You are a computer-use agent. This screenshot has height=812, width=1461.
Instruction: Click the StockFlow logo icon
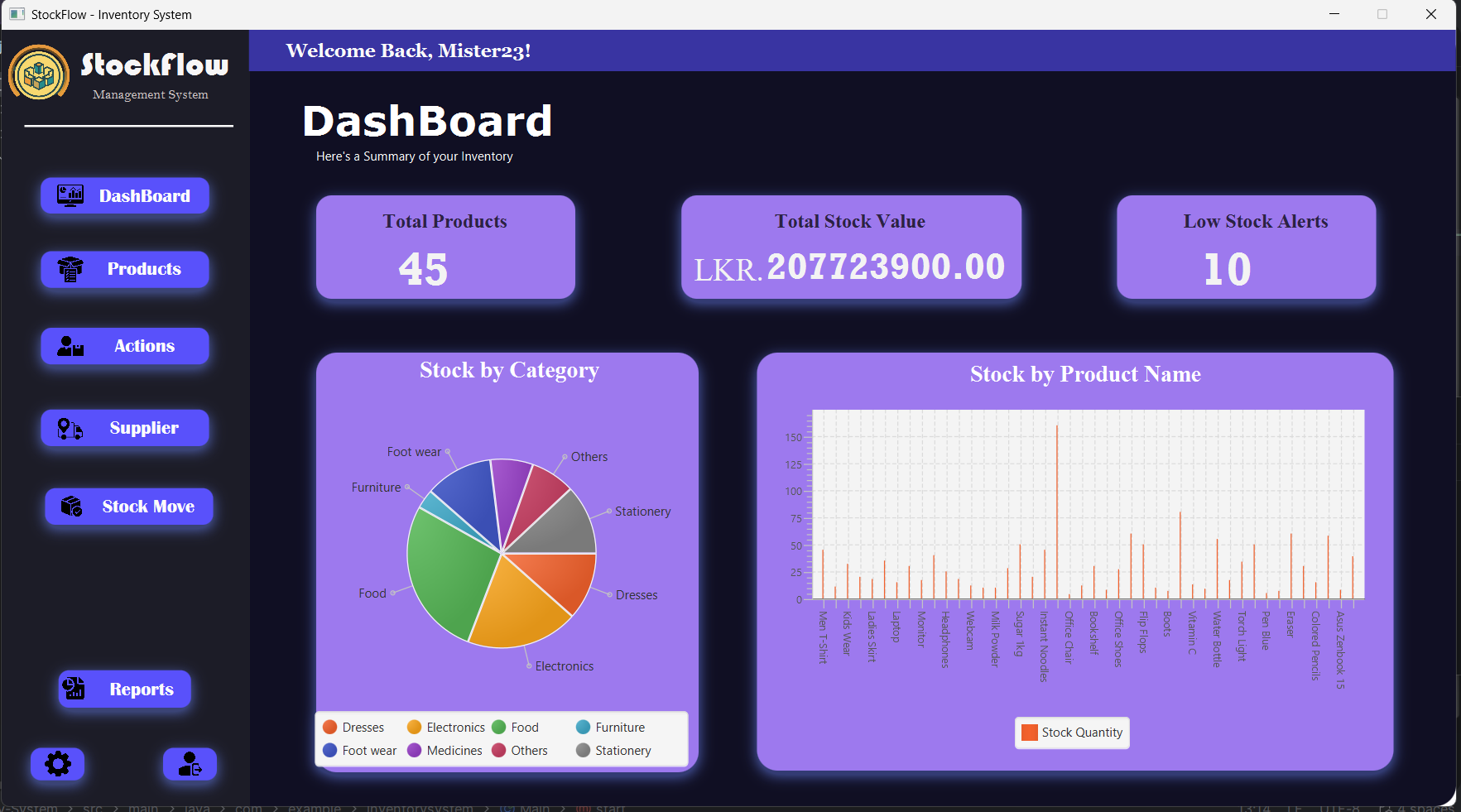[39, 74]
